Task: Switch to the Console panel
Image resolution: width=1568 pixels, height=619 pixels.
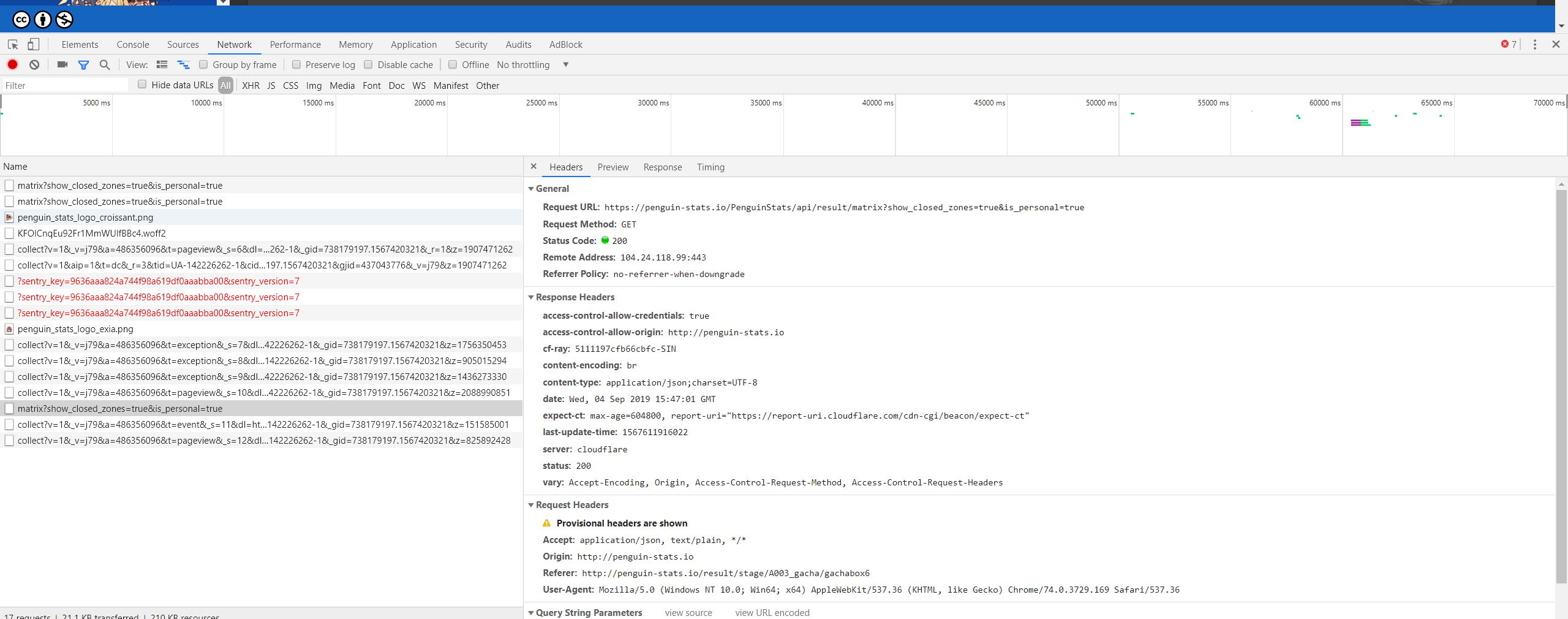Action: [x=132, y=44]
